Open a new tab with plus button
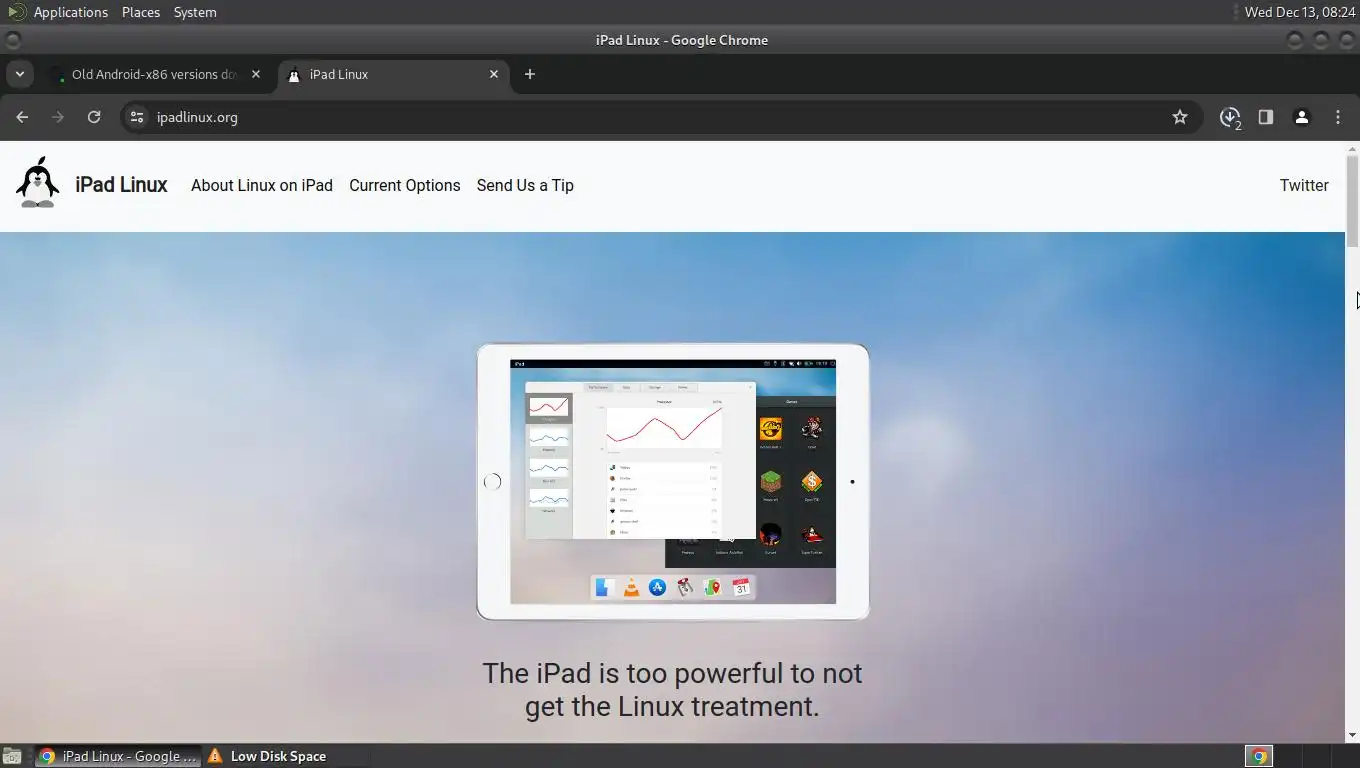Screen dimensions: 1360x768 pos(530,74)
